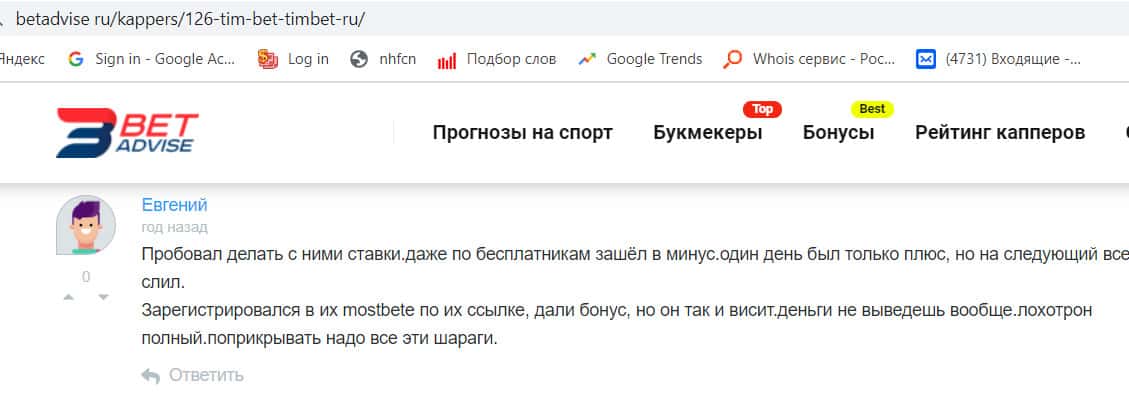The height and width of the screenshot is (405, 1129).
Task: Open the Евгений username link
Action: pyautogui.click(x=174, y=205)
